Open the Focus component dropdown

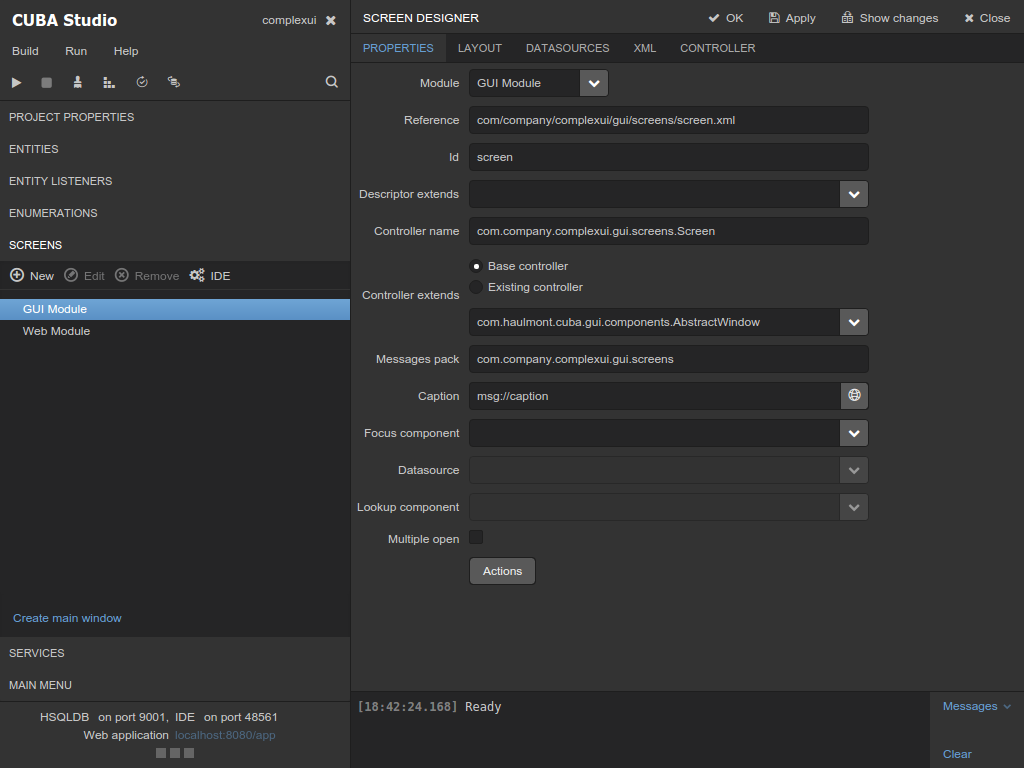(853, 433)
